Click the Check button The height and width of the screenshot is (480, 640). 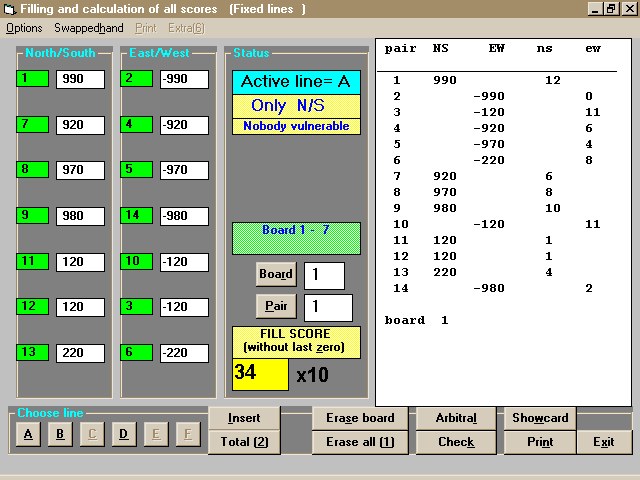click(x=456, y=442)
